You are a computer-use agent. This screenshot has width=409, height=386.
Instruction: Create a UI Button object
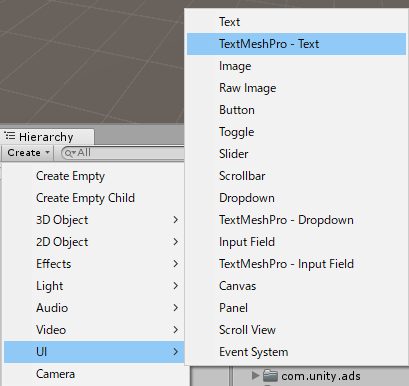(296, 110)
